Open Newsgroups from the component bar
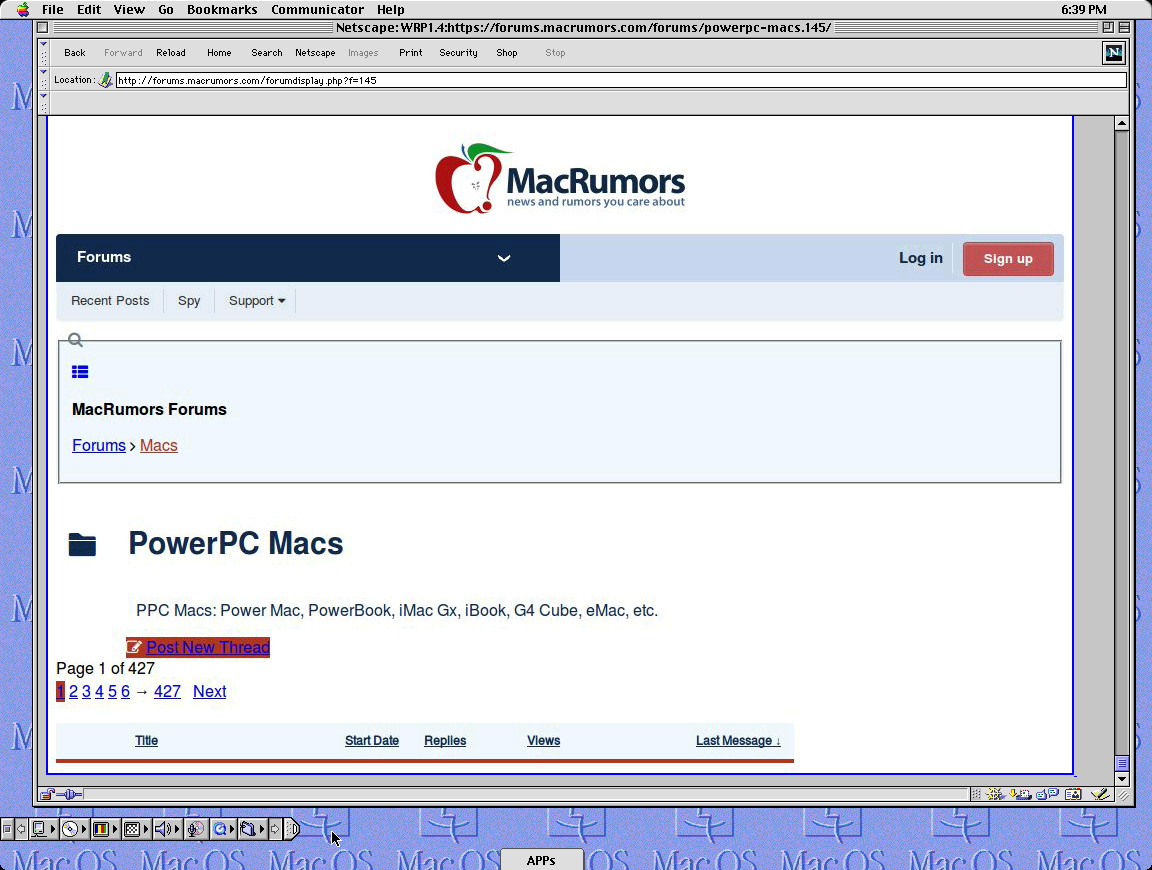1152x870 pixels. coord(1047,794)
